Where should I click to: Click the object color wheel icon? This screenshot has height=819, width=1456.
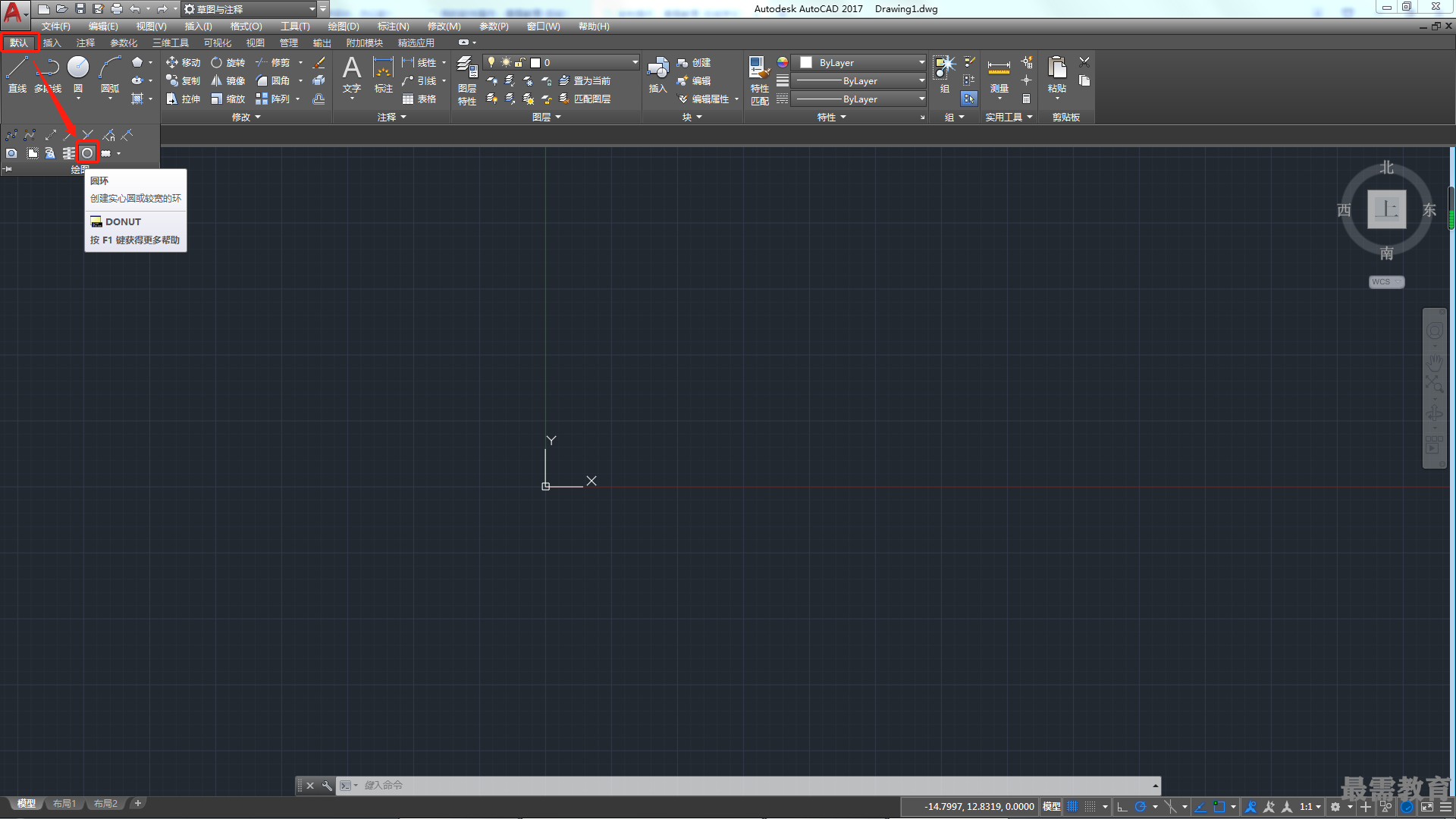(x=783, y=62)
